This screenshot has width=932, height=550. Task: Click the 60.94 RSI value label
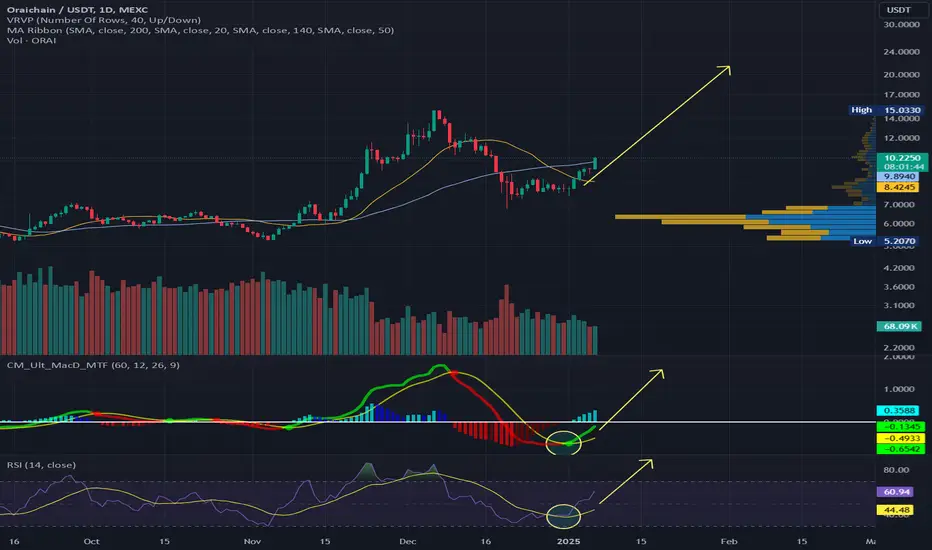896,492
